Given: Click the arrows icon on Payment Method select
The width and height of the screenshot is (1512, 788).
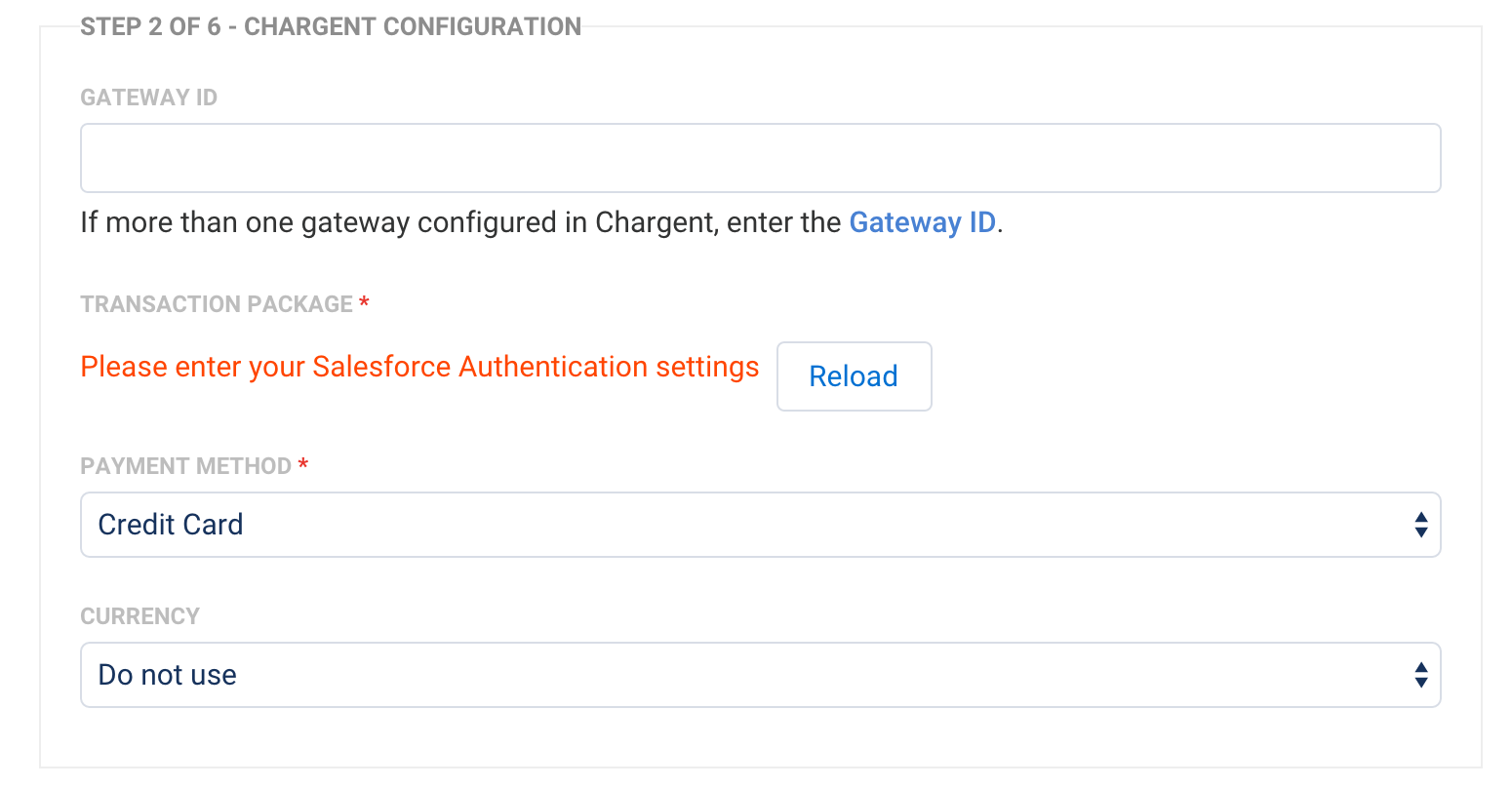Looking at the screenshot, I should pyautogui.click(x=1420, y=525).
